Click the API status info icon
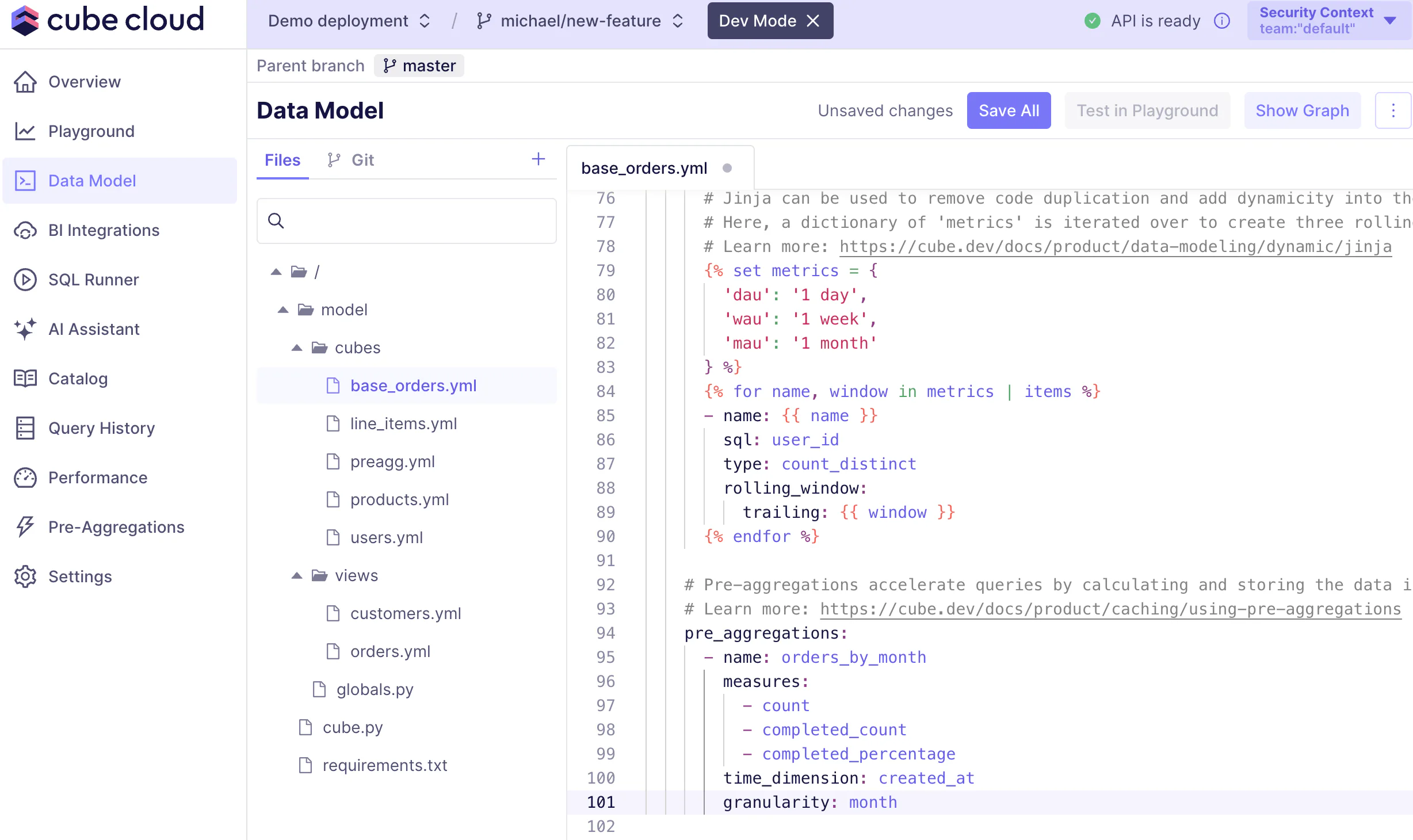 pos(1221,21)
